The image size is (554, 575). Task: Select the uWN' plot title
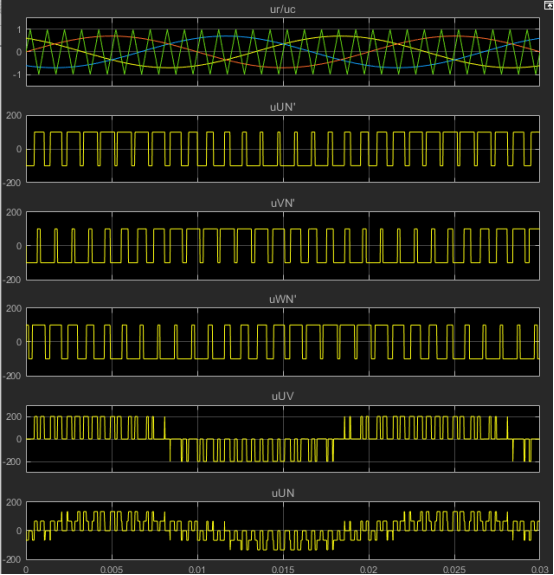coord(283,299)
